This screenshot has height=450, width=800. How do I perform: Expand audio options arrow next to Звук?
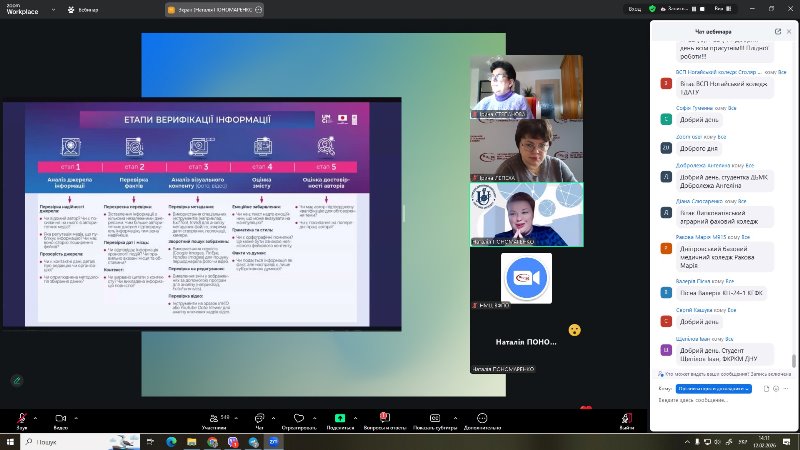[x=37, y=413]
